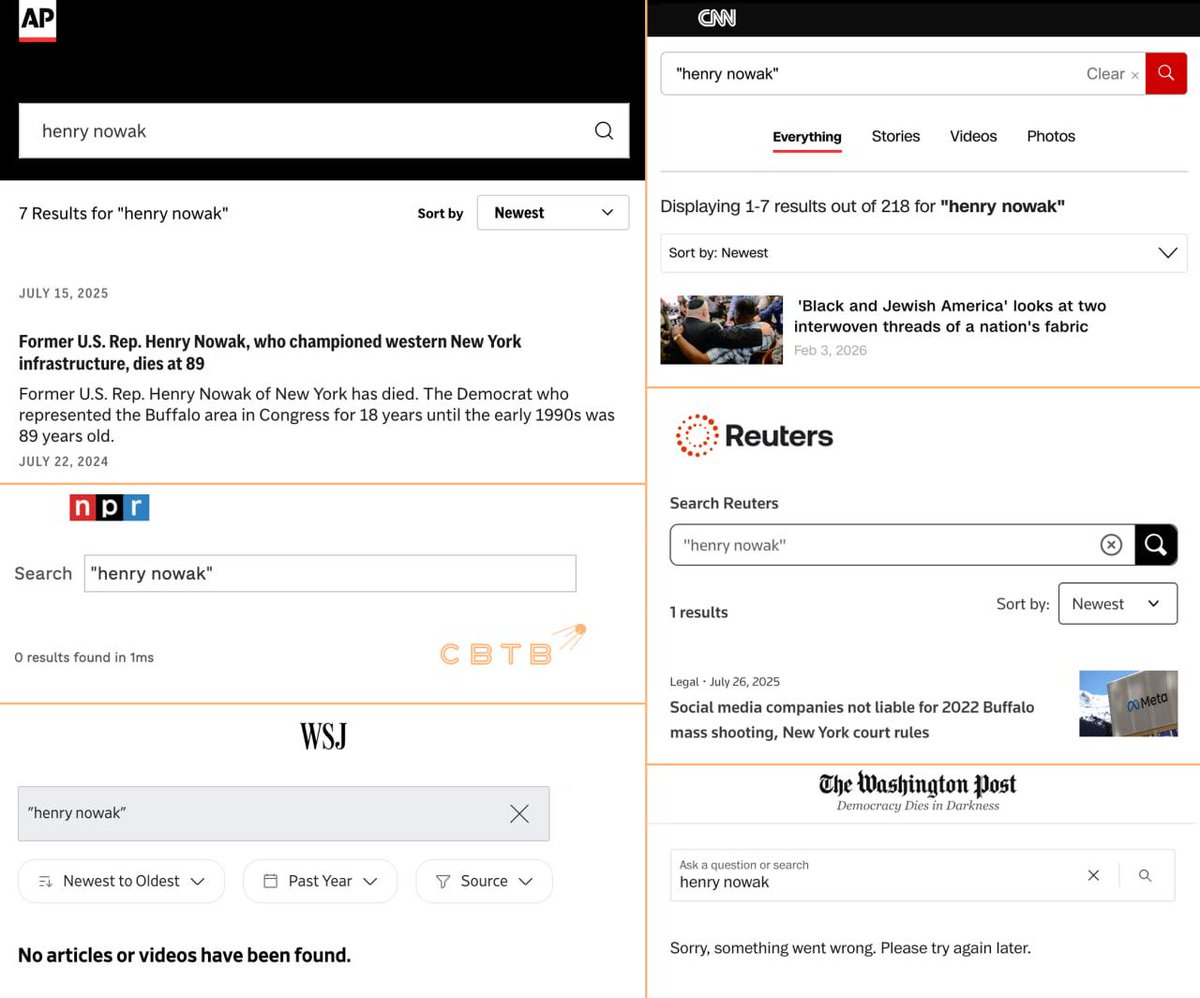
Task: Click the Reuters 1 results text
Action: click(x=699, y=612)
